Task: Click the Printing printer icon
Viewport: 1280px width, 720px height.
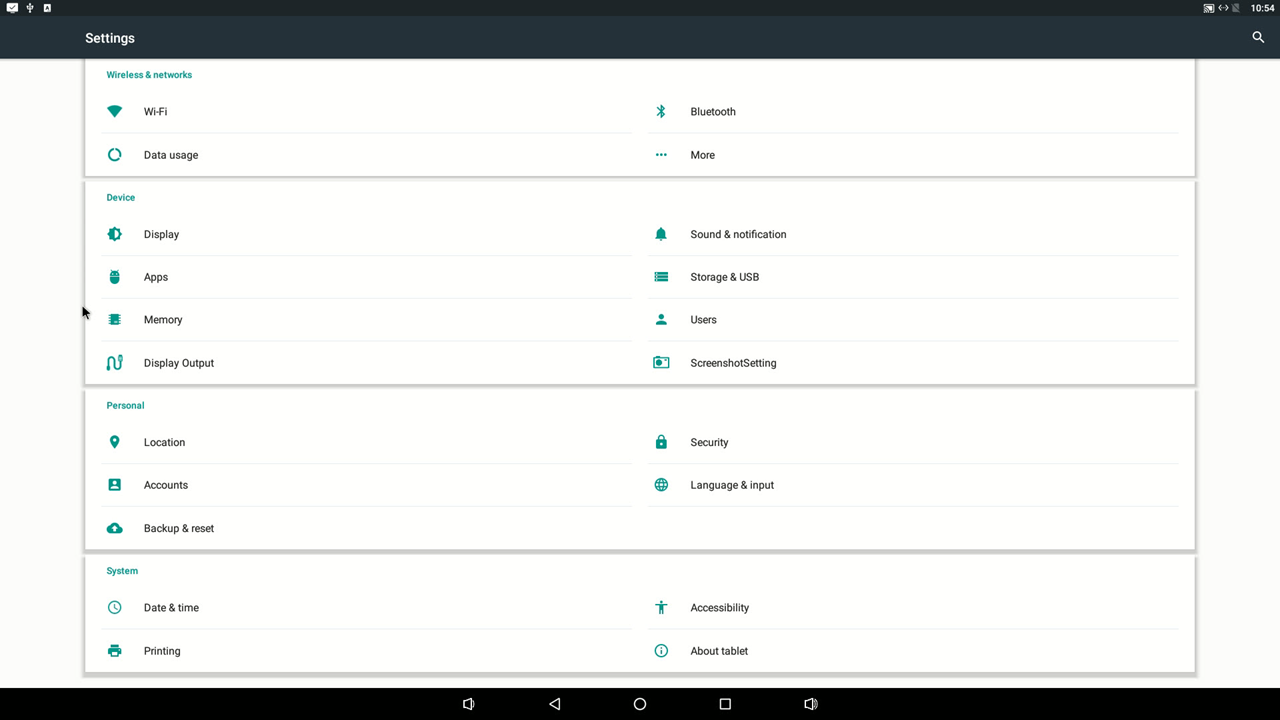Action: [x=115, y=651]
